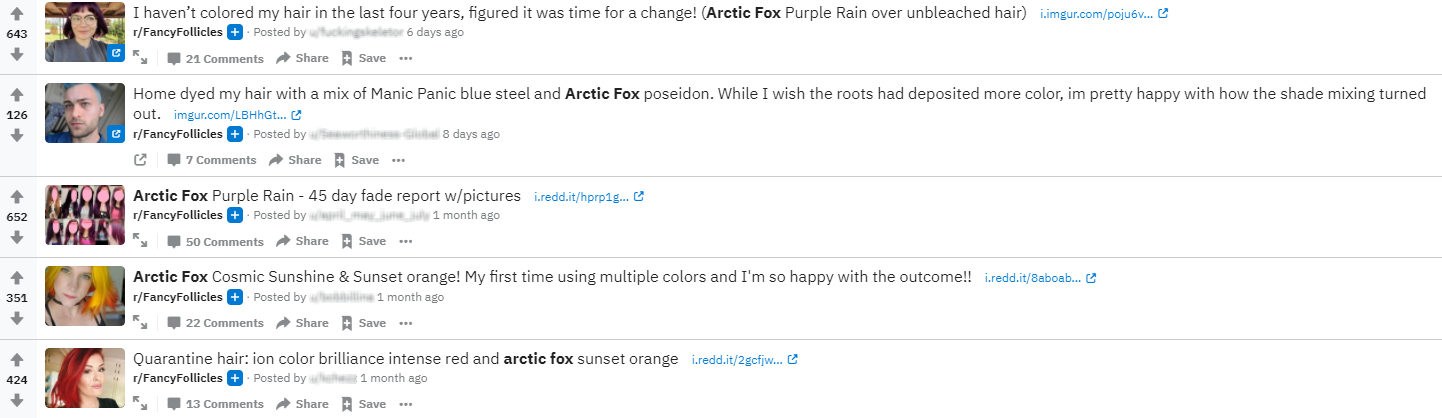Click the 7 Comments button
The image size is (1442, 418).
[x=212, y=160]
